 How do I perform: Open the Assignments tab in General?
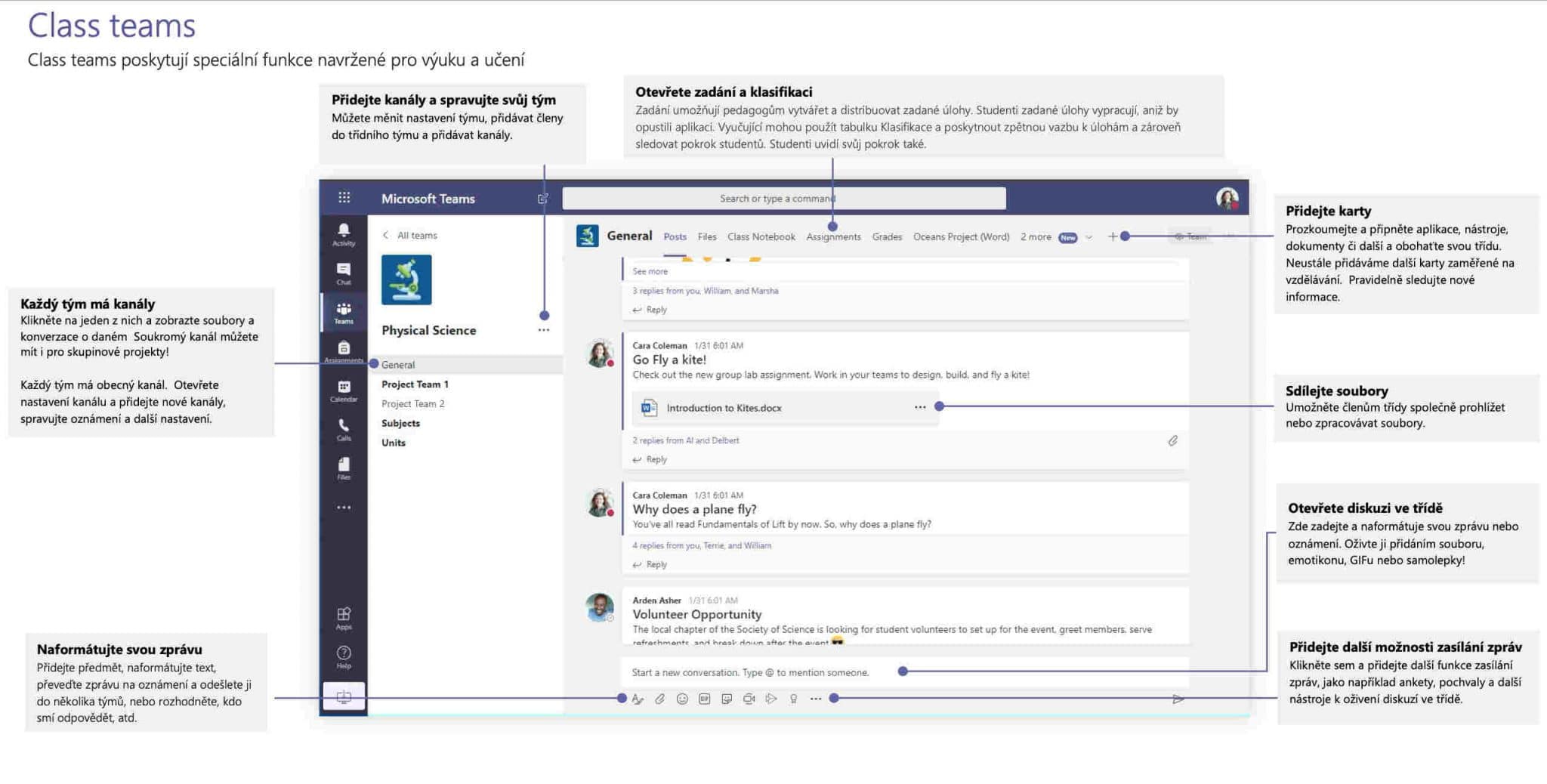click(833, 236)
